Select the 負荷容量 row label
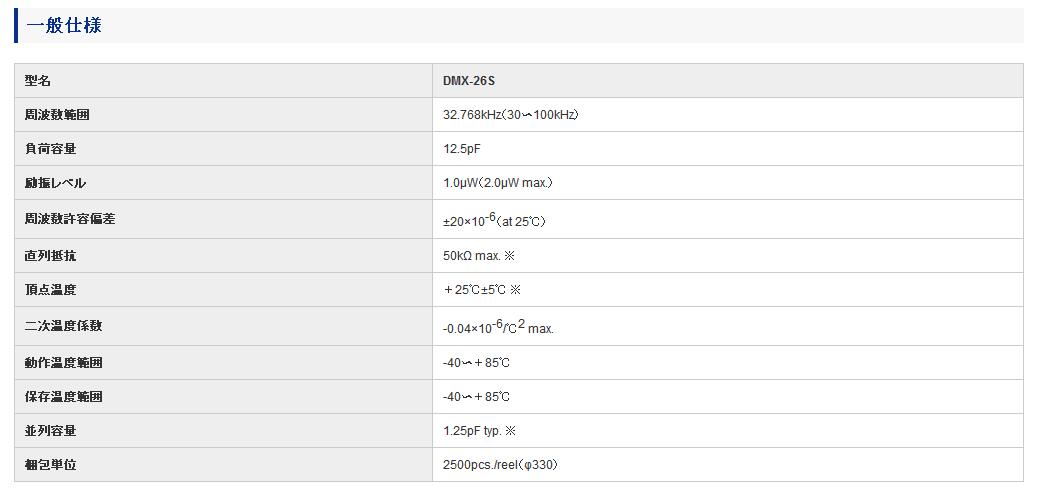 pyautogui.click(x=50, y=149)
